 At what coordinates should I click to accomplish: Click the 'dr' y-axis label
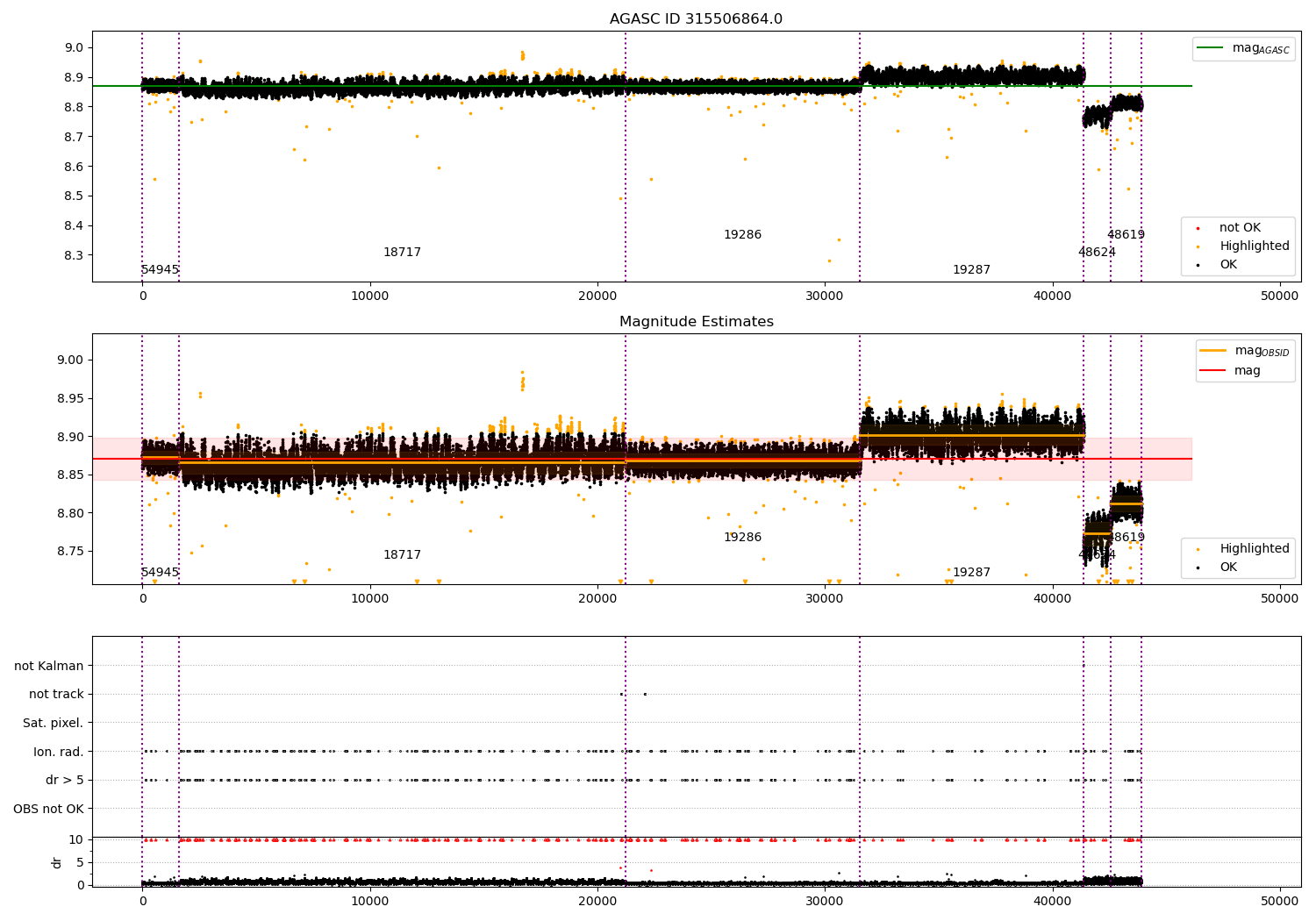click(x=57, y=862)
